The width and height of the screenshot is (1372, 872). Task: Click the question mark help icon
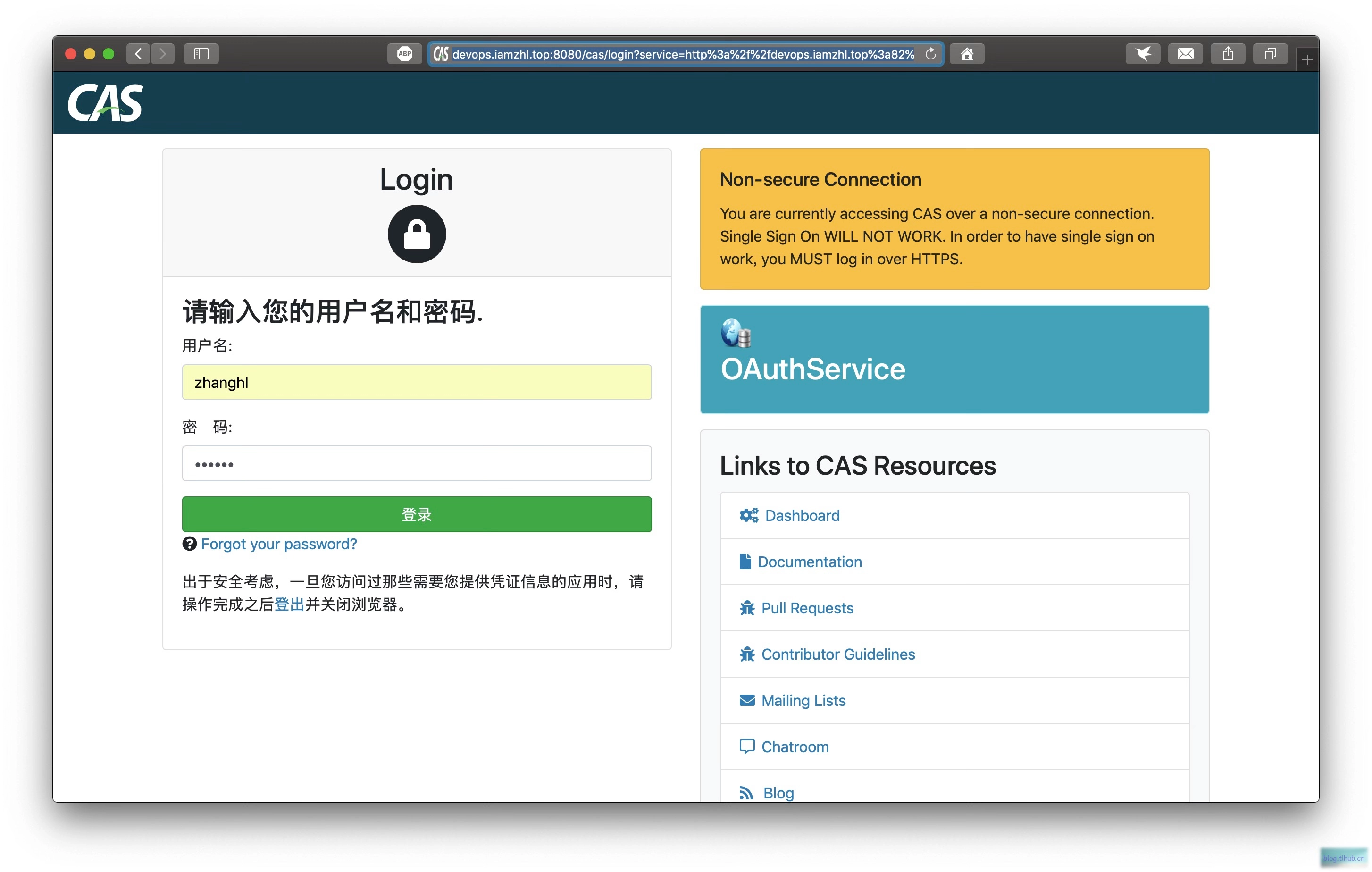point(189,544)
